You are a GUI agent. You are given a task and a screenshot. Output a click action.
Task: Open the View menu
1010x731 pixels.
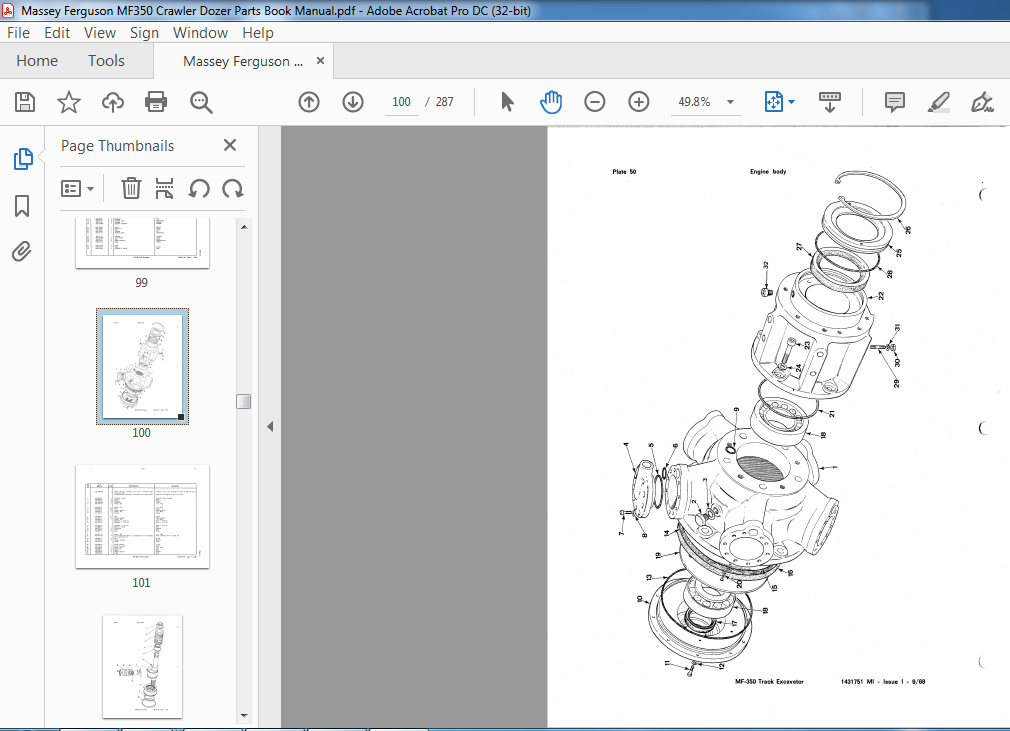[x=100, y=33]
